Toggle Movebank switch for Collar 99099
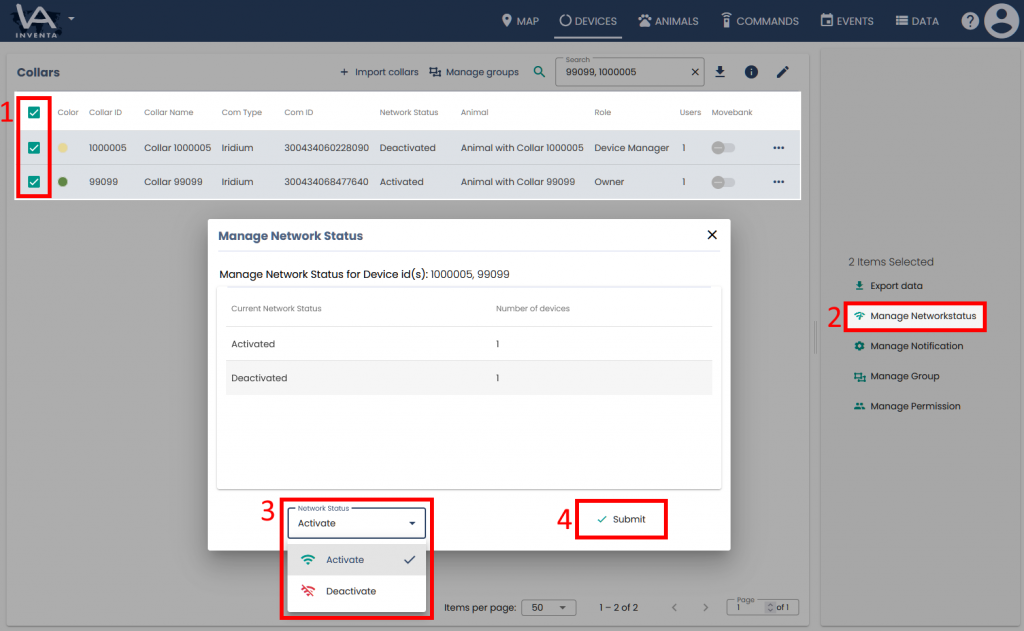 [723, 182]
